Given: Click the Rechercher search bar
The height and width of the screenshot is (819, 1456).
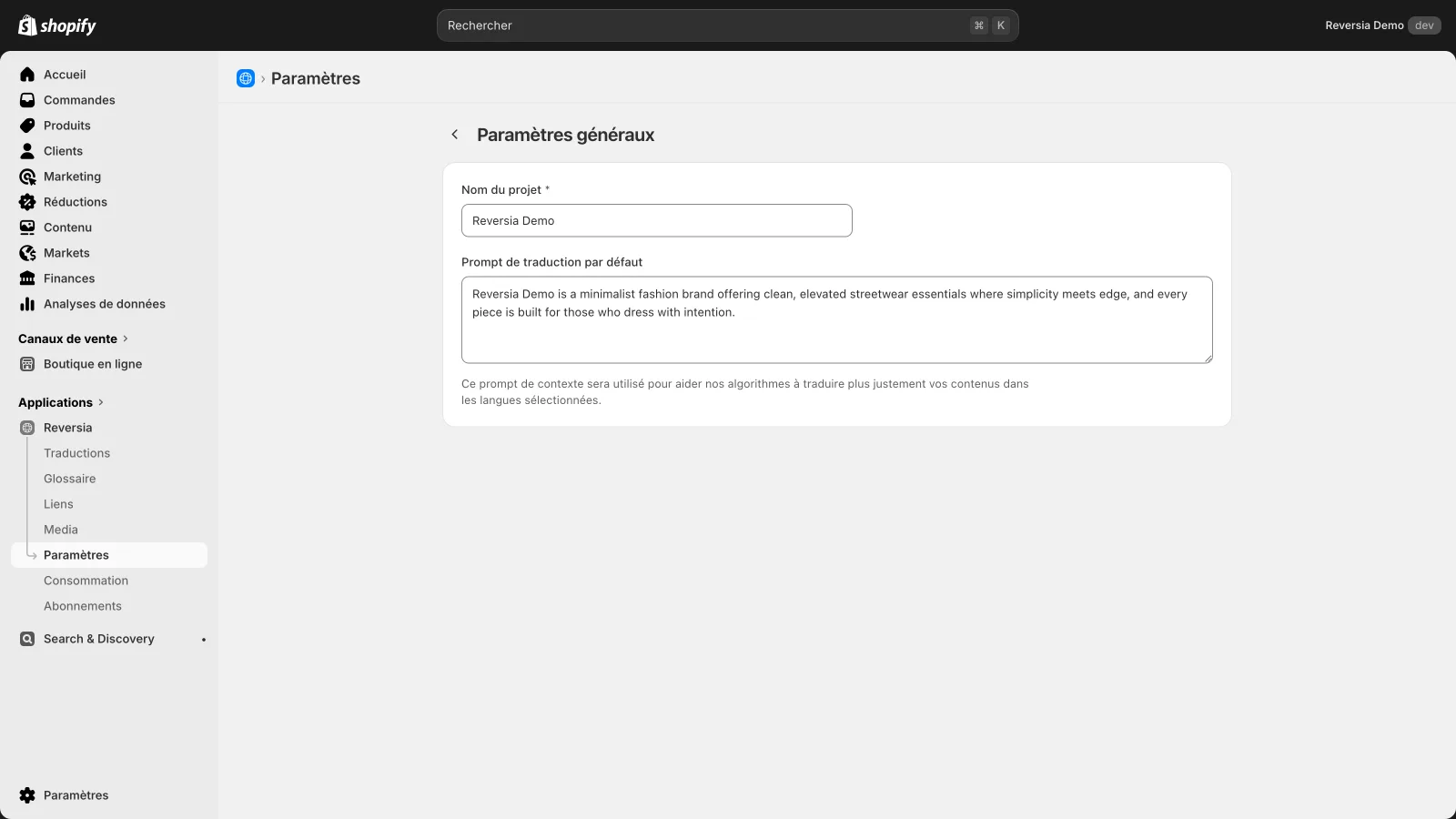Looking at the screenshot, I should pyautogui.click(x=727, y=25).
